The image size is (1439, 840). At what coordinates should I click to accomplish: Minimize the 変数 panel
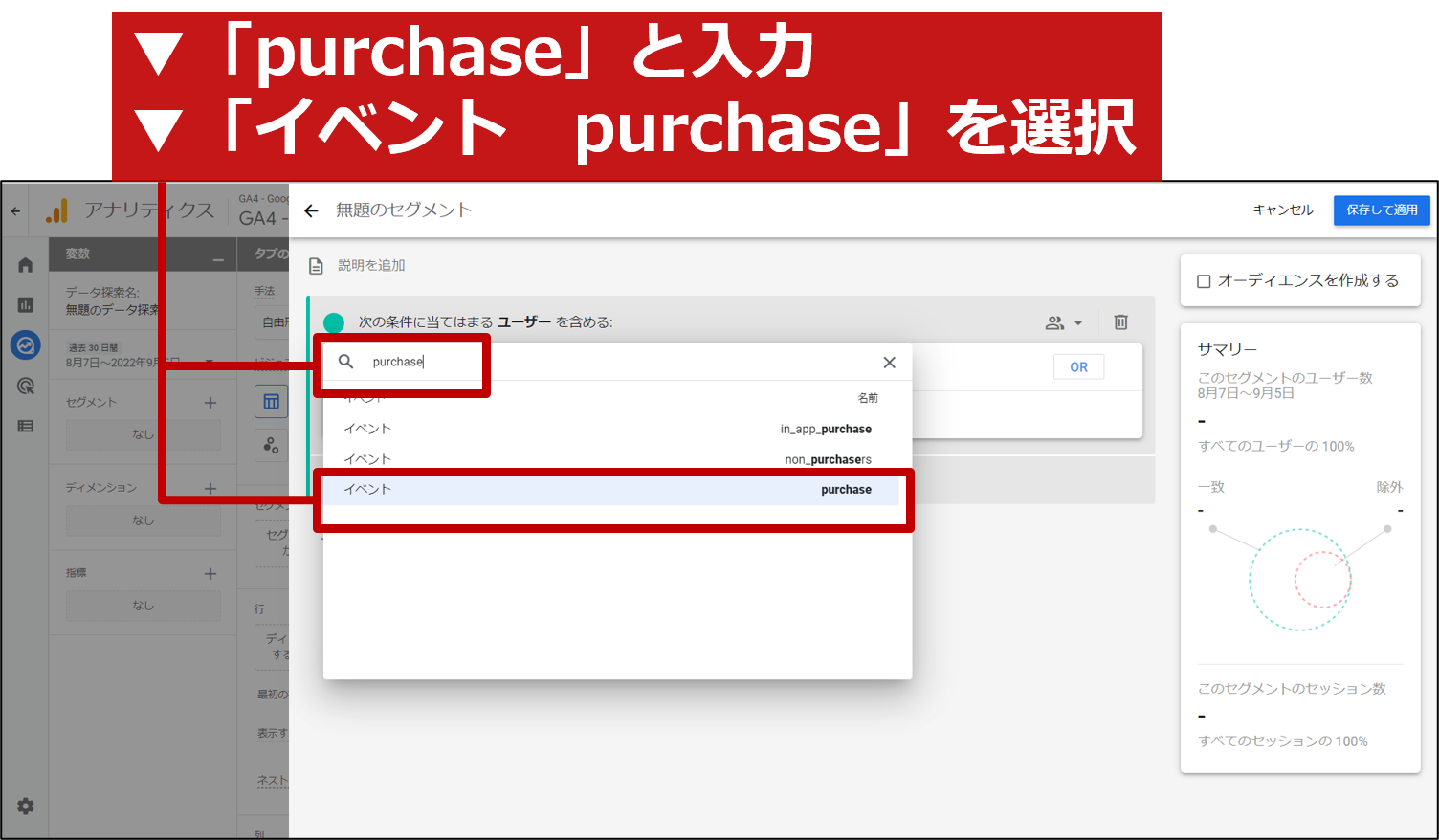tap(218, 258)
